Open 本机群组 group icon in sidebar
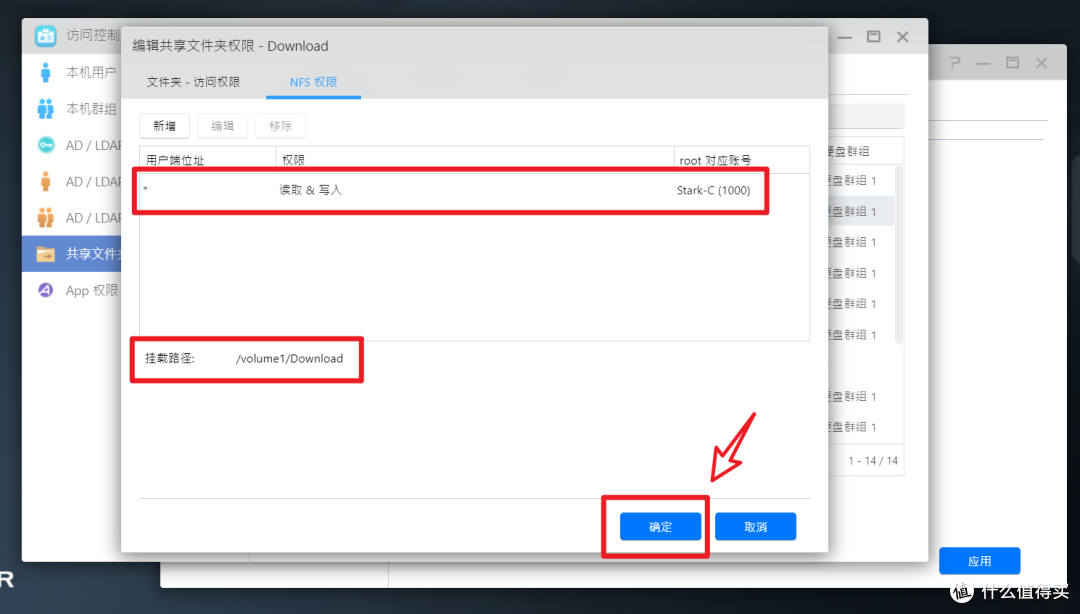1080x614 pixels. click(45, 109)
